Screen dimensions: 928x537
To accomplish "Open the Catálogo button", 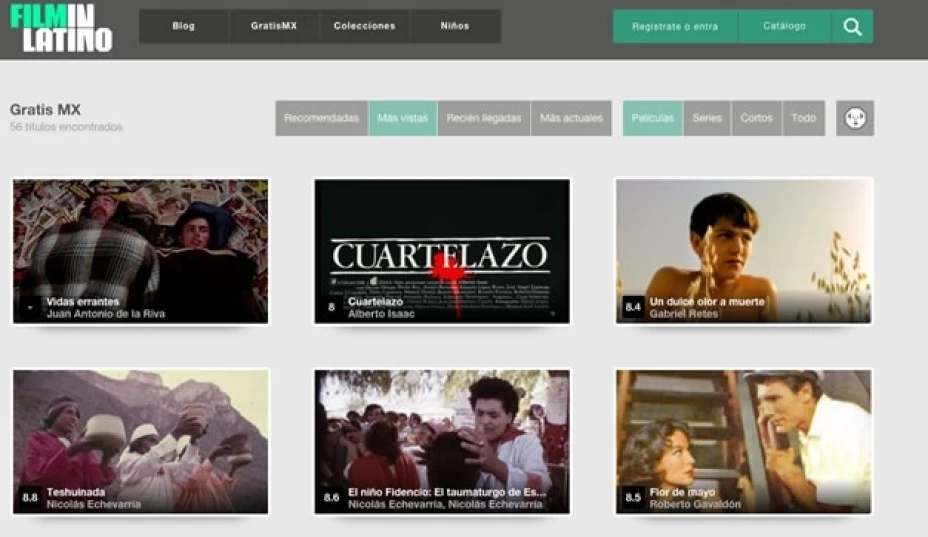I will 784,26.
